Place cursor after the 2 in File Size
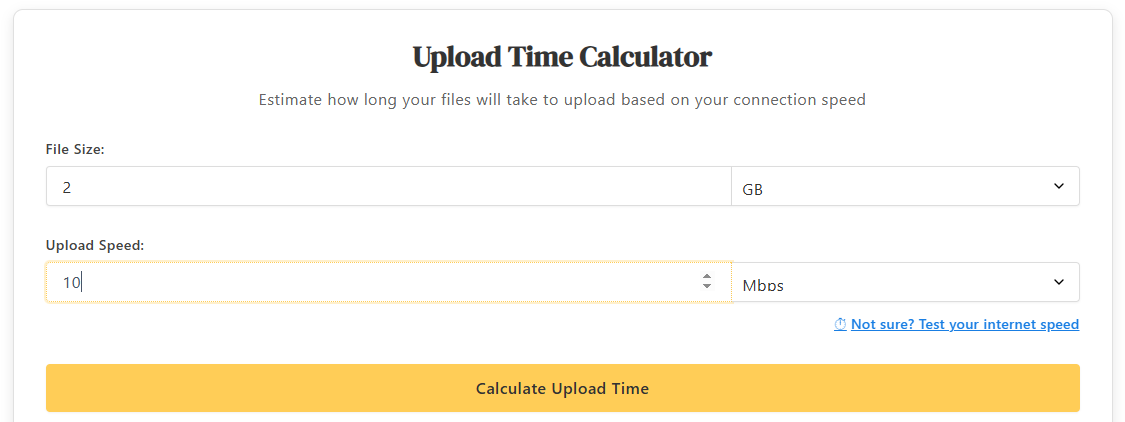 (72, 187)
